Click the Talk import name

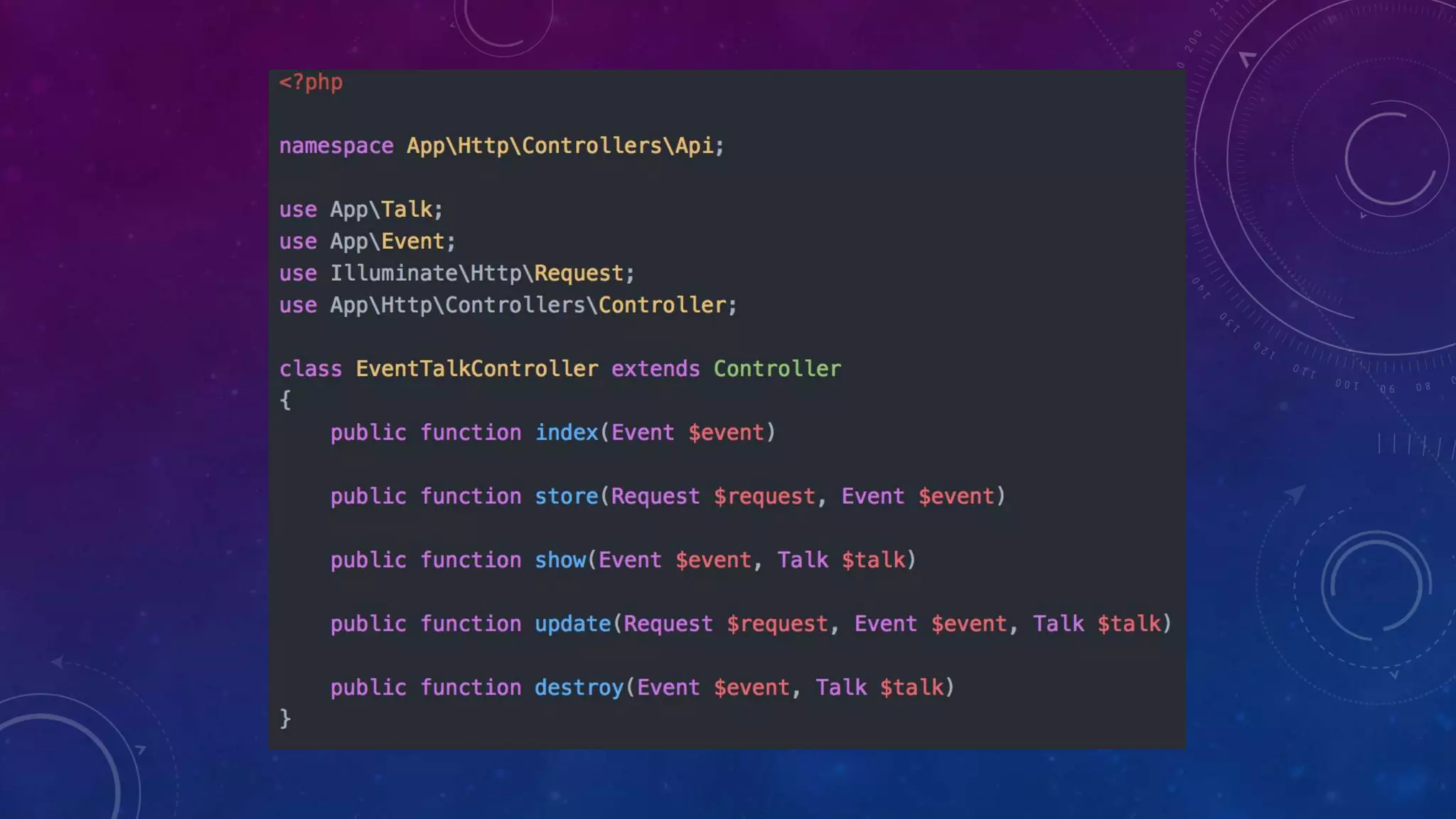coord(407,210)
